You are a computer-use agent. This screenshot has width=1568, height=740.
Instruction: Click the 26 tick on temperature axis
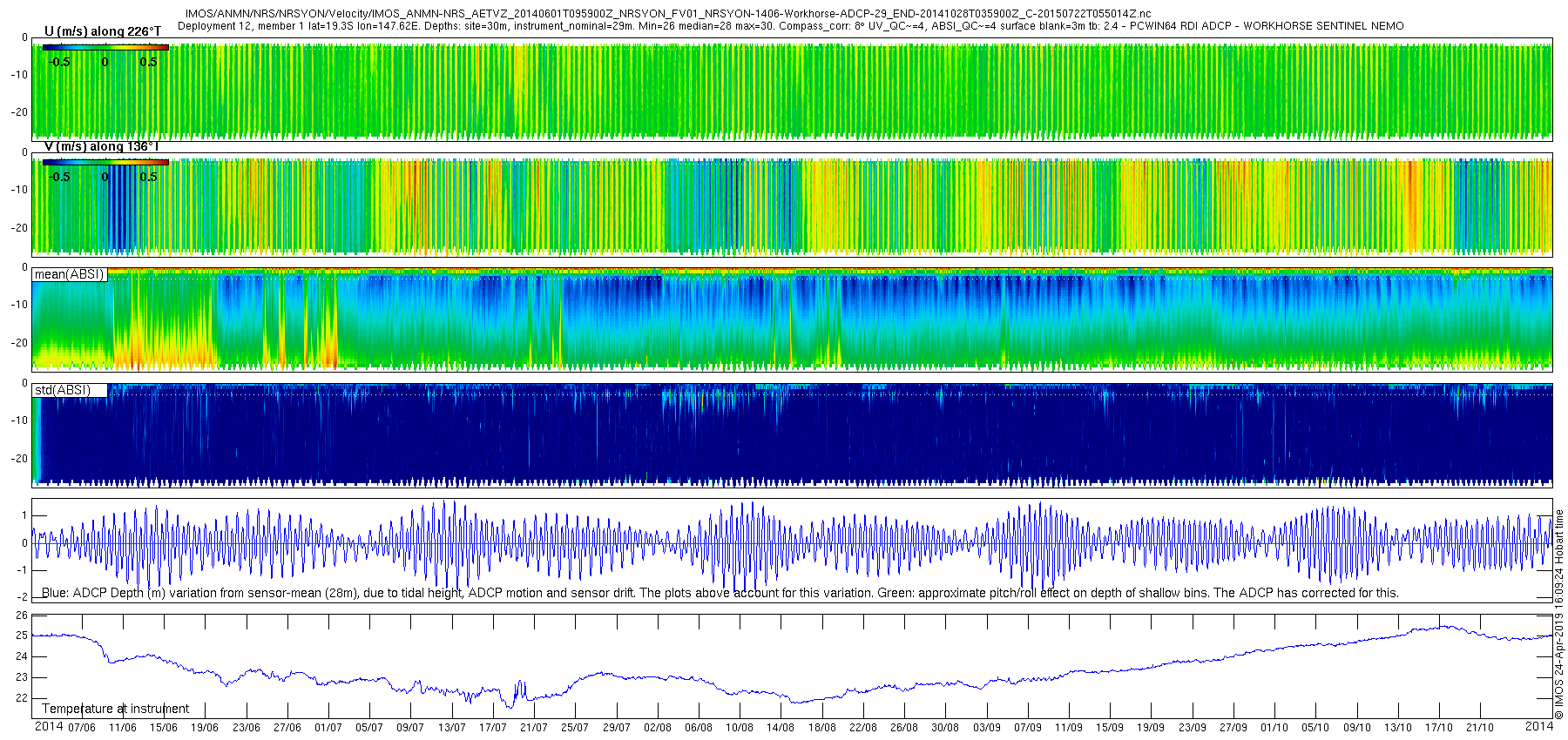22,615
